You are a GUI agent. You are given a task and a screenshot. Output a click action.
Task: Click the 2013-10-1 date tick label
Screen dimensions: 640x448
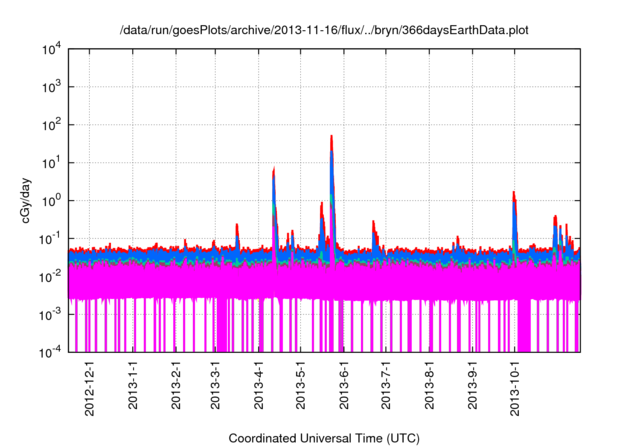pos(514,388)
